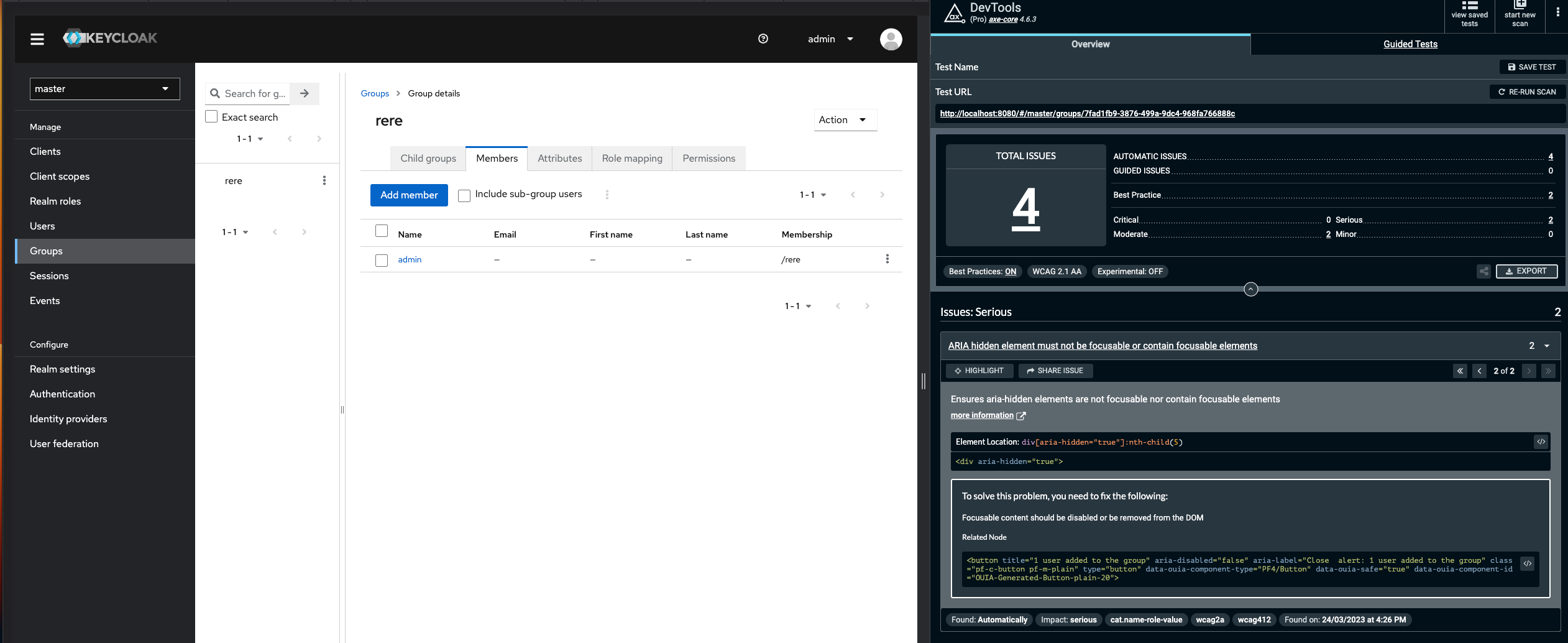Image resolution: width=1568 pixels, height=643 pixels.
Task: Expand the ARIA hidden element issue dropdown
Action: point(1547,345)
